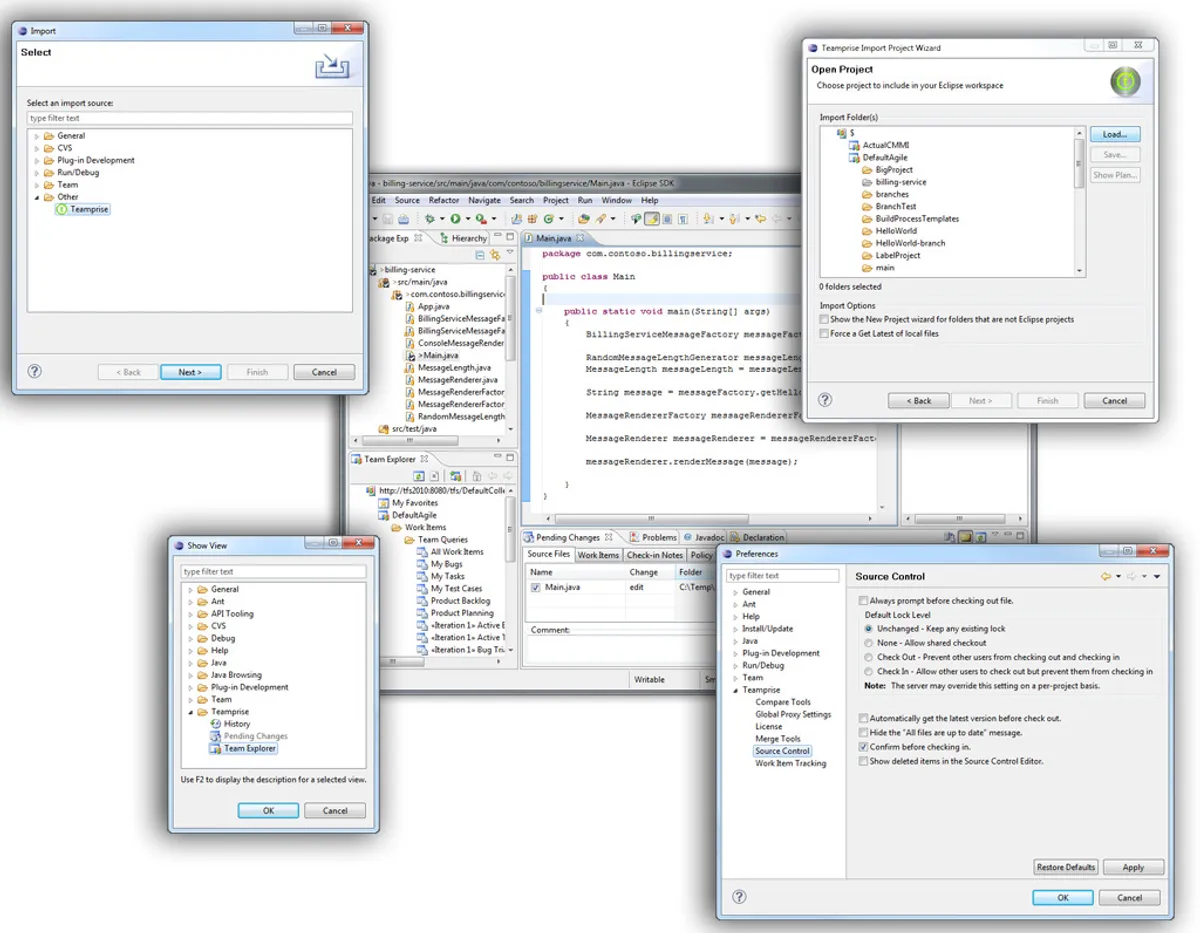Image resolution: width=1200 pixels, height=933 pixels.
Task: Expand the General node in Import dialog
Action: tap(37, 136)
